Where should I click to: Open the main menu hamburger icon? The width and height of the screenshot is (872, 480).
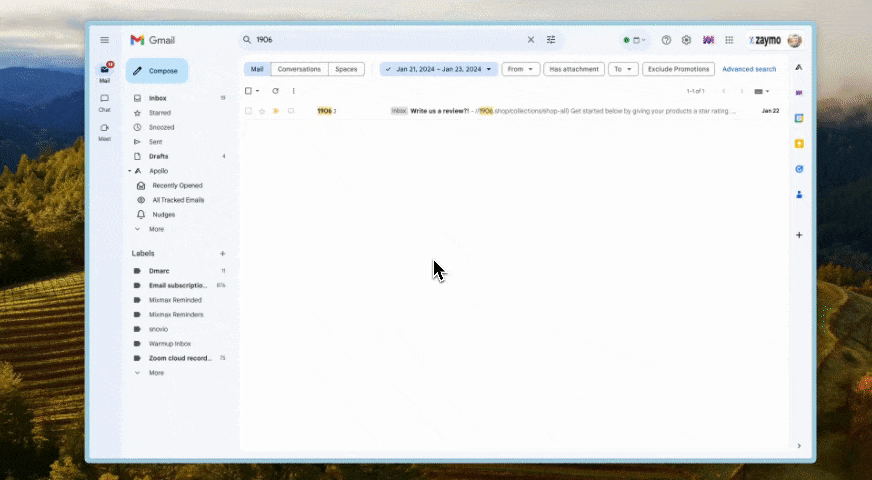click(x=105, y=40)
